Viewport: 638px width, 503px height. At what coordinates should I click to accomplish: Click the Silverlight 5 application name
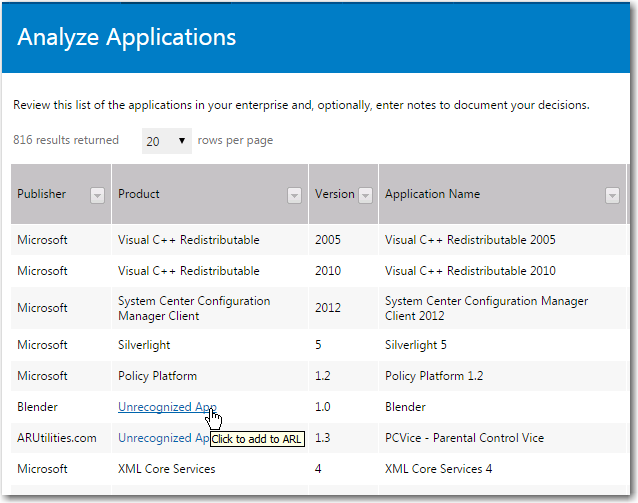(x=416, y=345)
